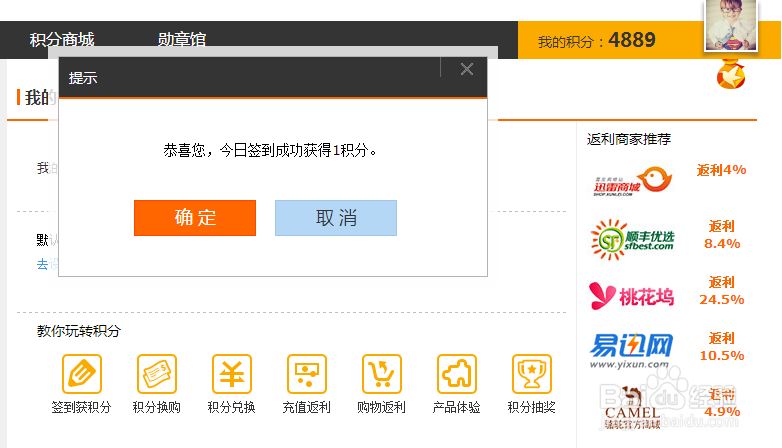Click the 产品体验 text label

[456, 408]
